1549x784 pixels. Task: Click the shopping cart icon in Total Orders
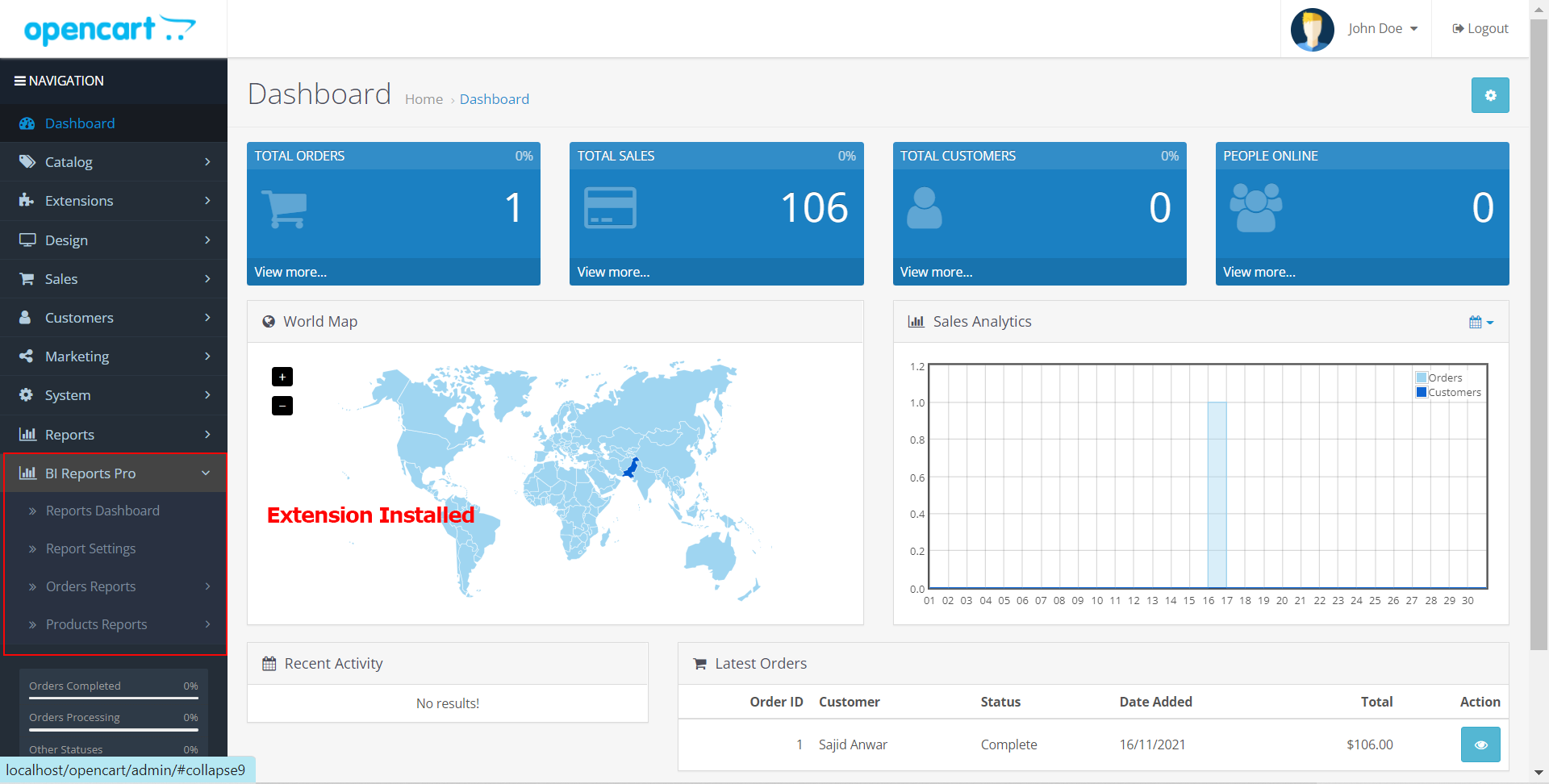coord(284,209)
